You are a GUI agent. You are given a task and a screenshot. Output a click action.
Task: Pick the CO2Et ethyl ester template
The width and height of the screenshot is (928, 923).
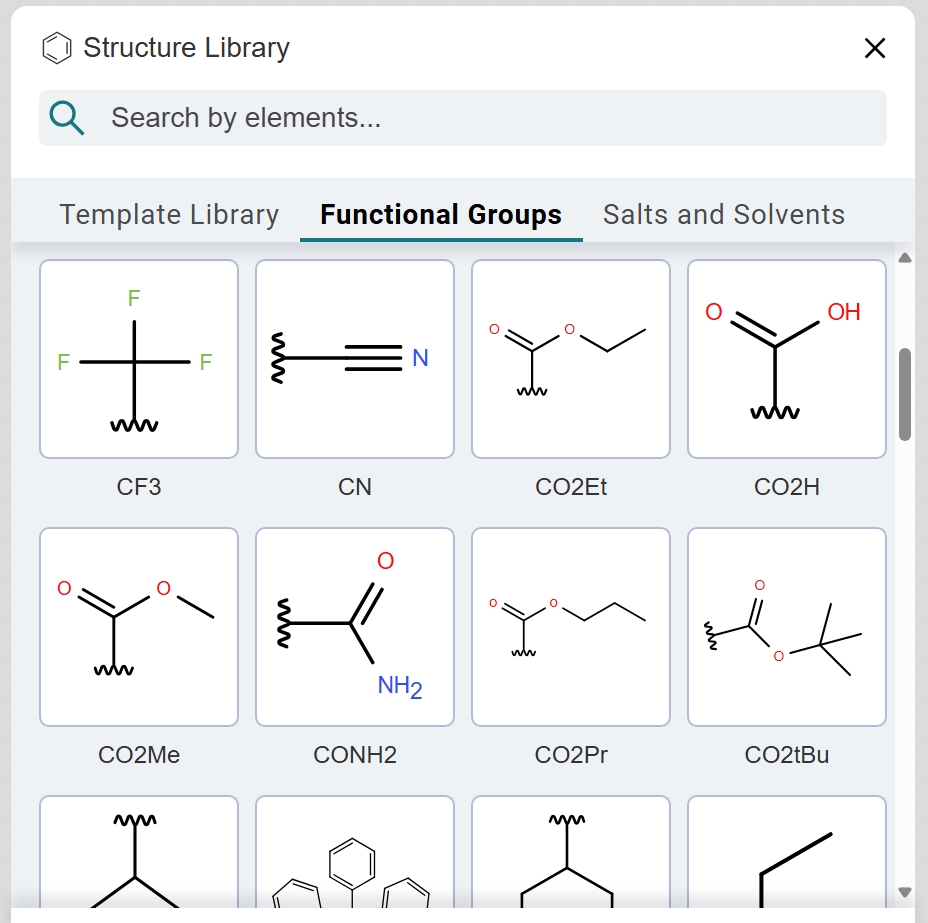(x=571, y=359)
